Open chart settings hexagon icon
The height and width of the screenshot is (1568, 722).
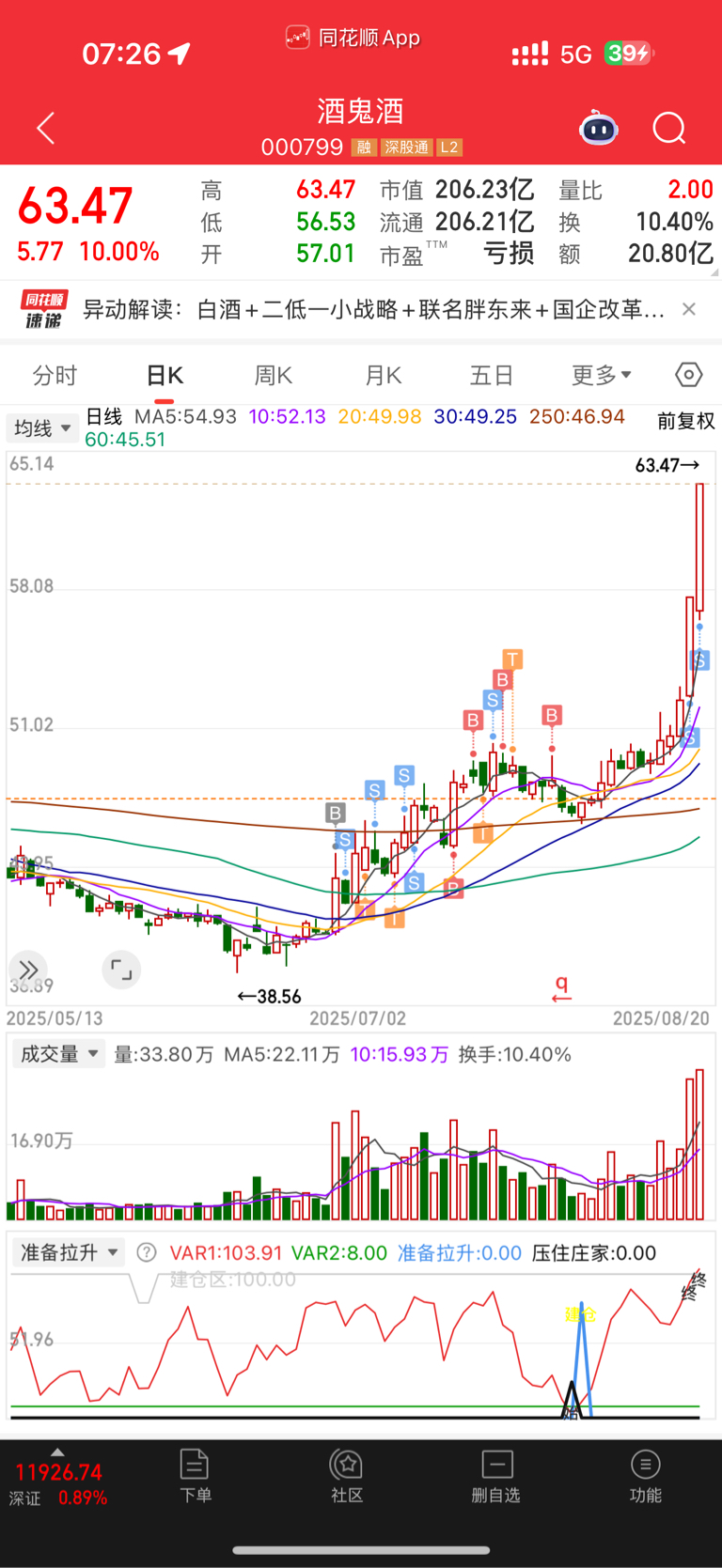689,375
